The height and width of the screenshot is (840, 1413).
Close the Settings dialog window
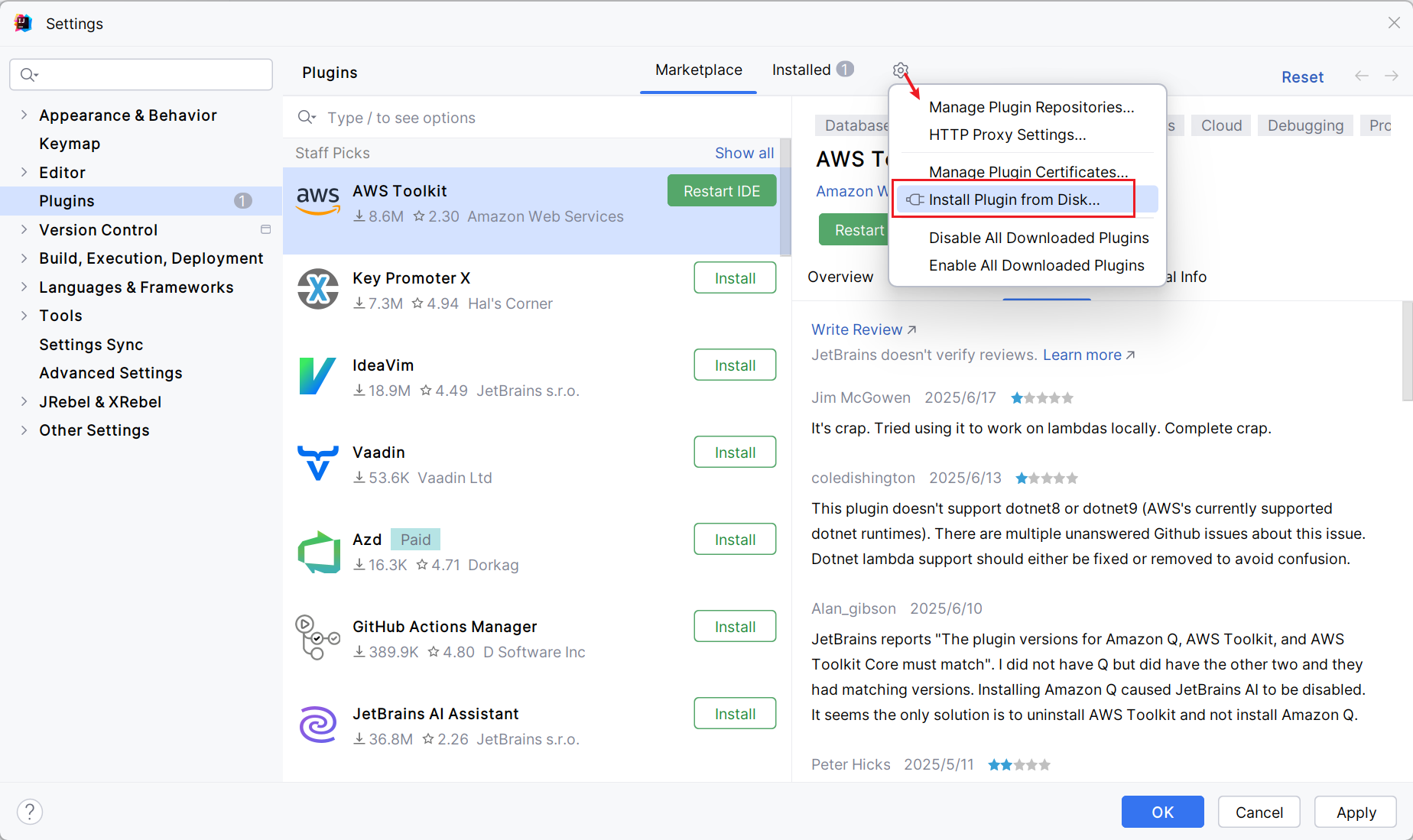1394,23
